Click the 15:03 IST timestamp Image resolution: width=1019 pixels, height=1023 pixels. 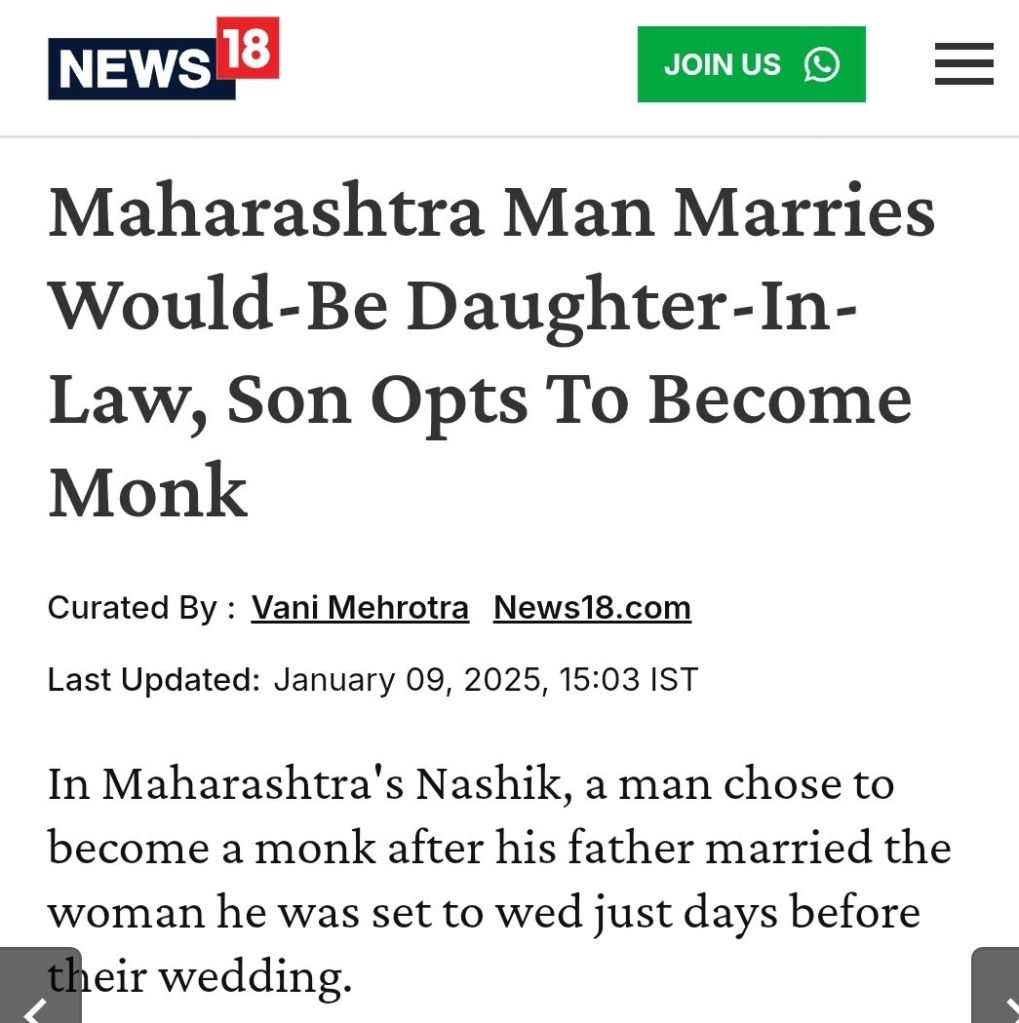pos(625,680)
